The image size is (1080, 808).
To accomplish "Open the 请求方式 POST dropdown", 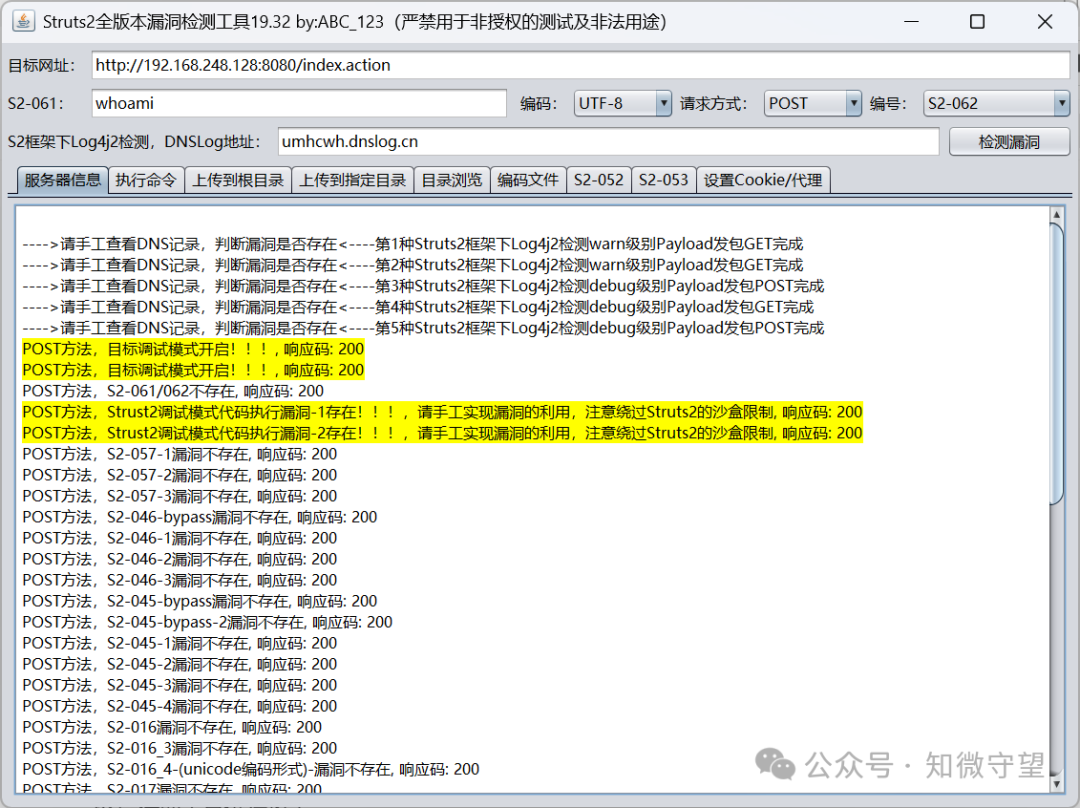I will [813, 103].
